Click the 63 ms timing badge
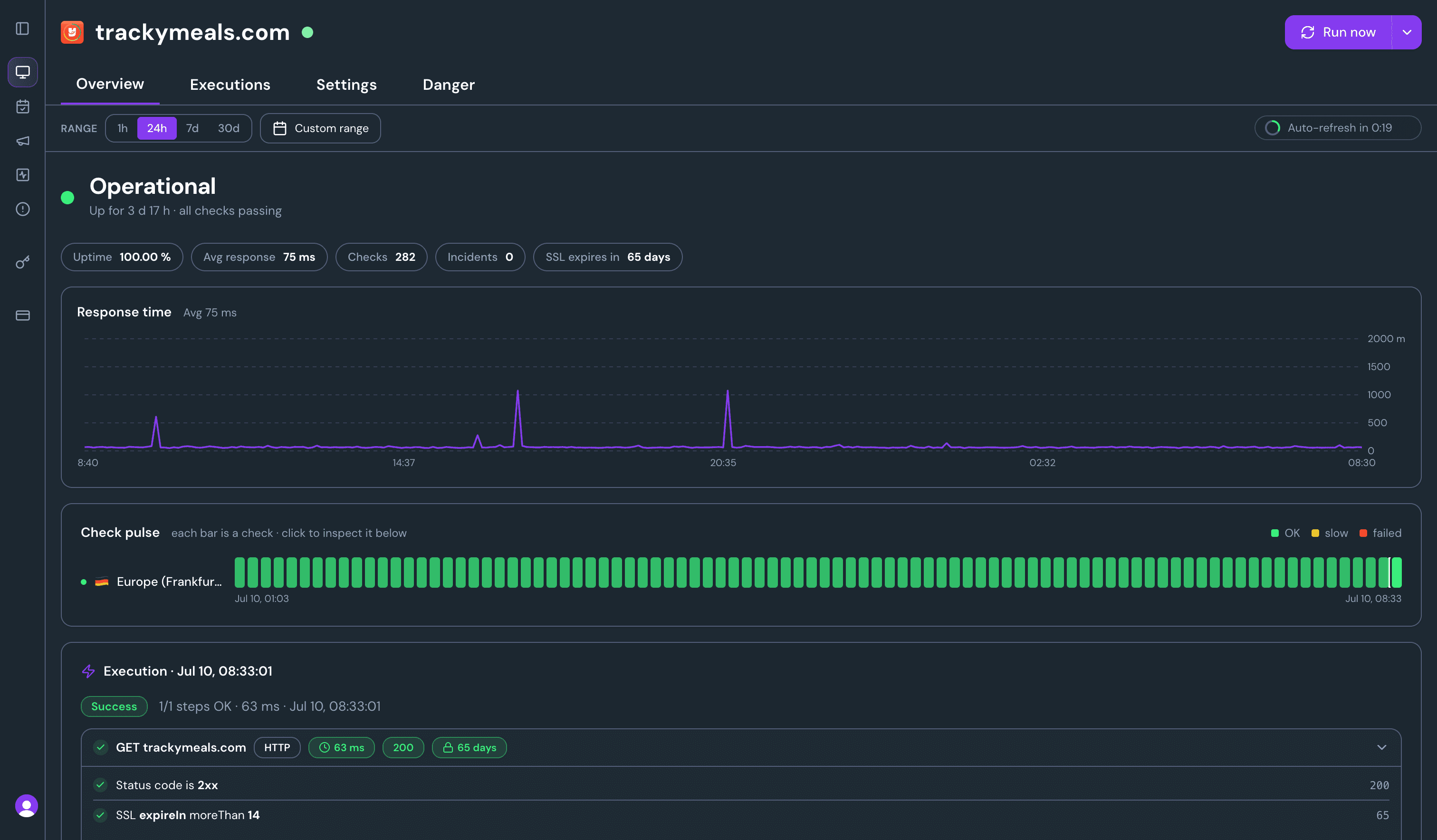This screenshot has height=840, width=1437. coord(342,748)
